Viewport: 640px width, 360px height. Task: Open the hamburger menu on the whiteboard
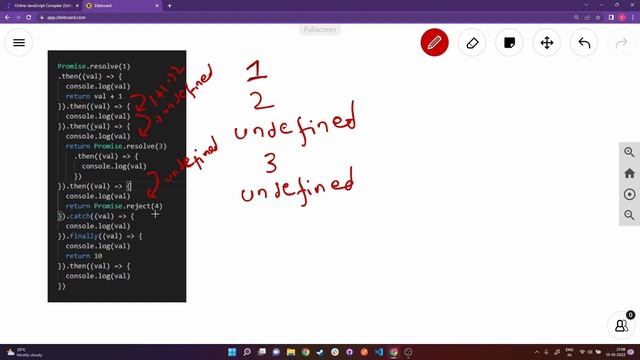pos(19,42)
